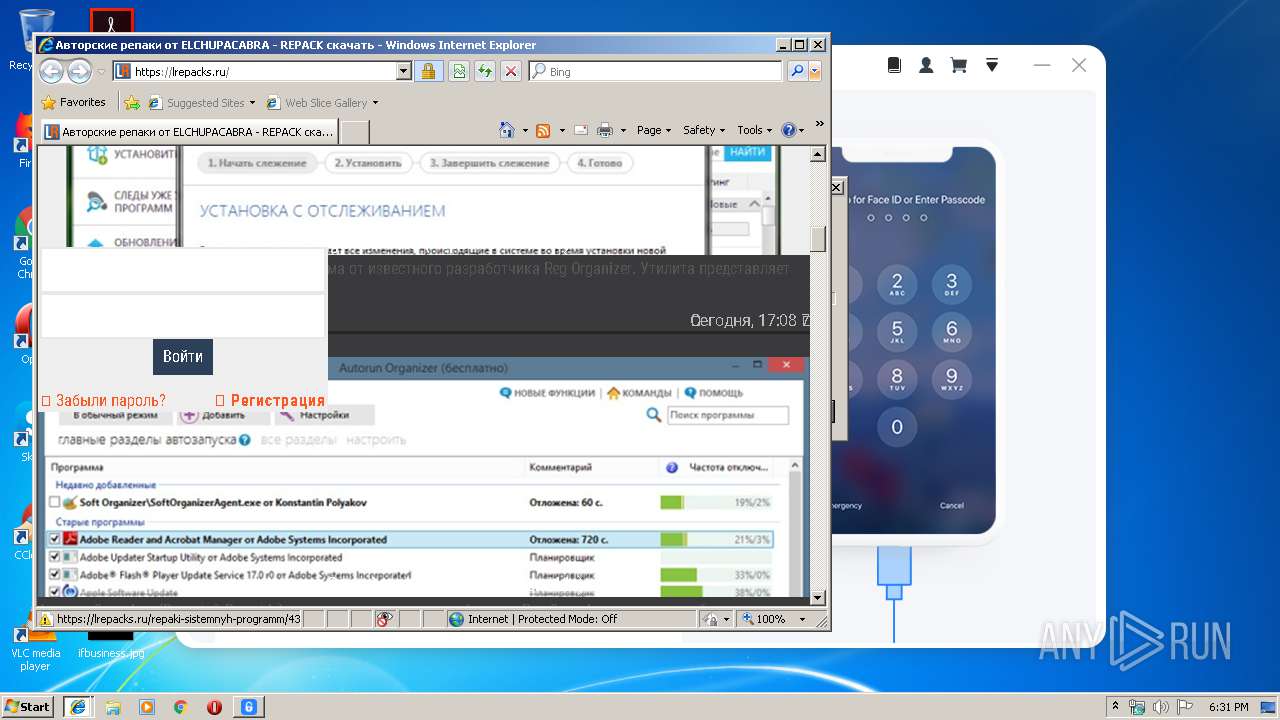Toggle Apple Software Update checkbox
1280x720 pixels.
point(55,592)
